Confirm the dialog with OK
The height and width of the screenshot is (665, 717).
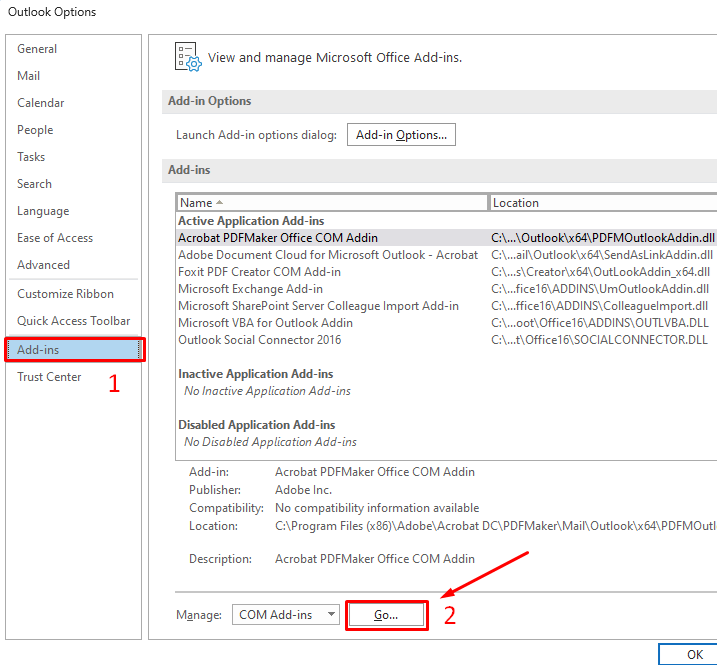click(694, 654)
